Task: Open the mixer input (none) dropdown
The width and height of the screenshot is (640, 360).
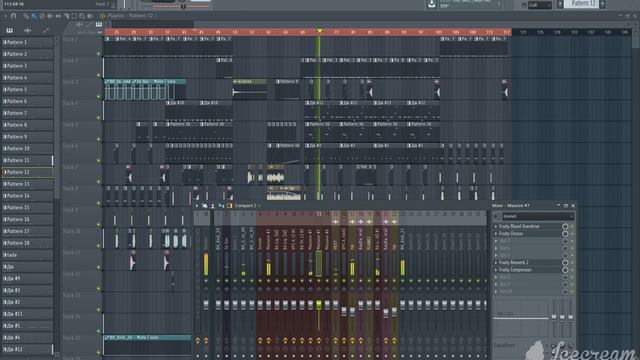Action: 538,216
